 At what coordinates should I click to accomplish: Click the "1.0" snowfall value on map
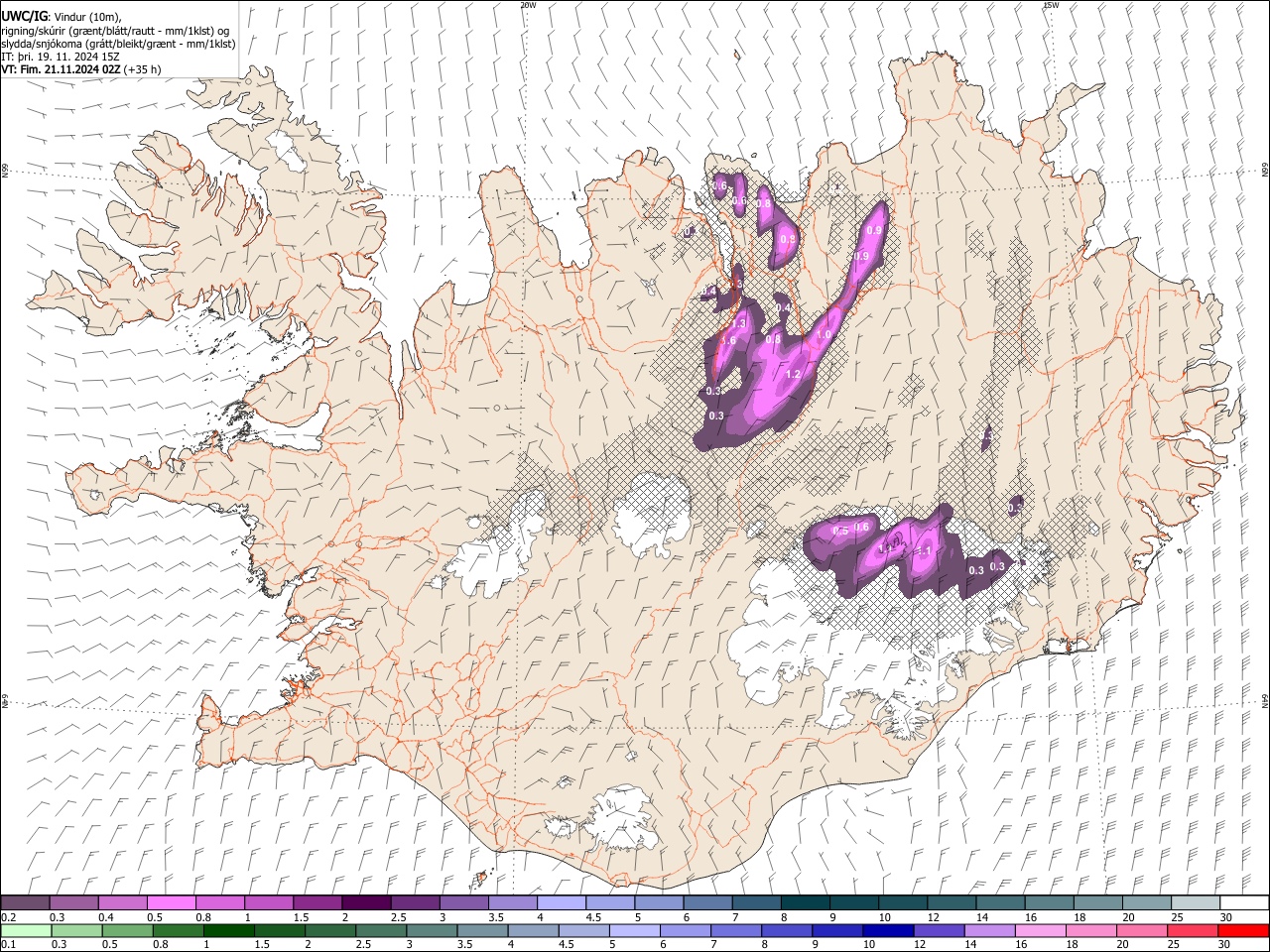(x=824, y=335)
